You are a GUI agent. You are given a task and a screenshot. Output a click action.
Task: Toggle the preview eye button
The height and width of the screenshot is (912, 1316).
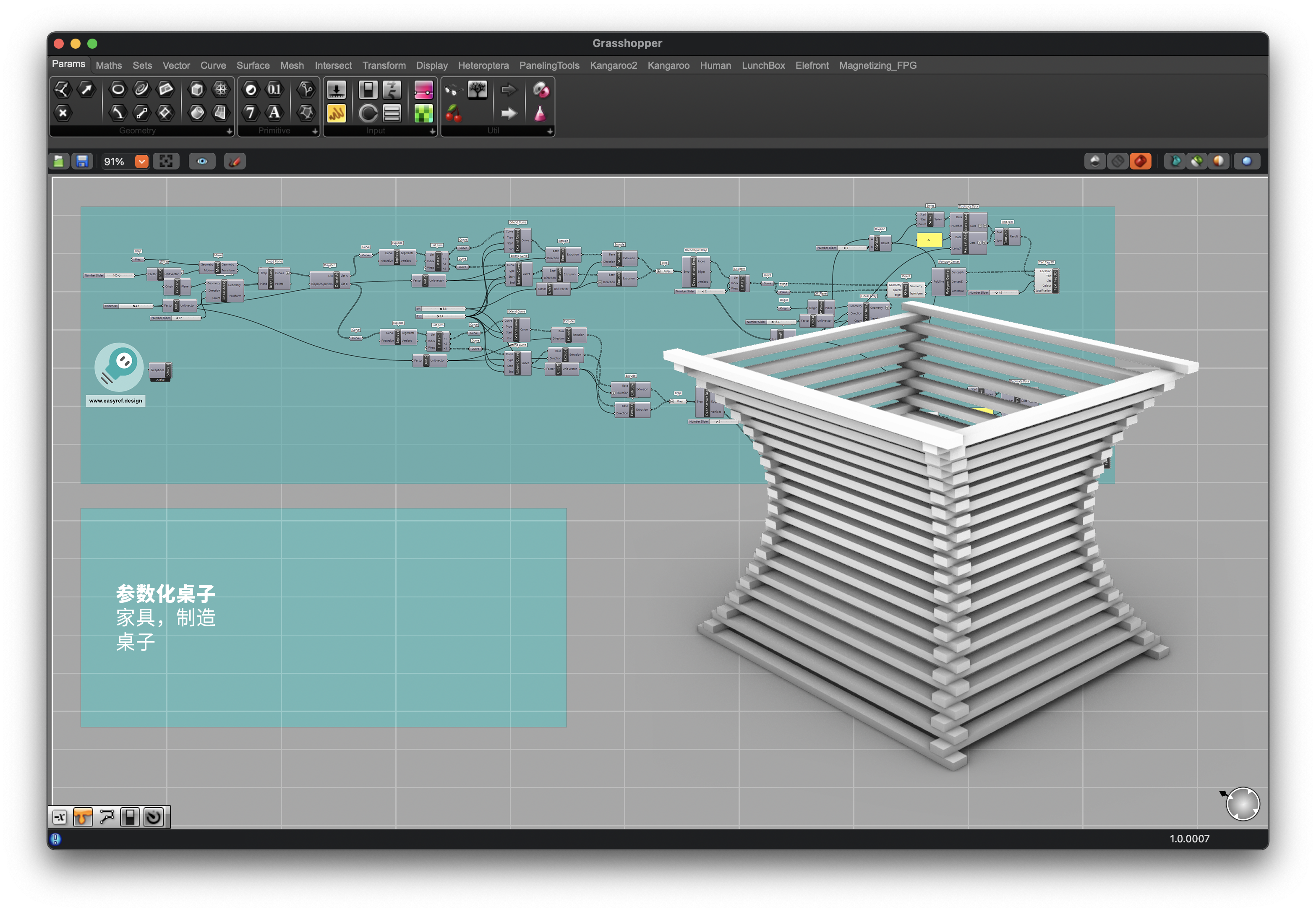tap(202, 162)
